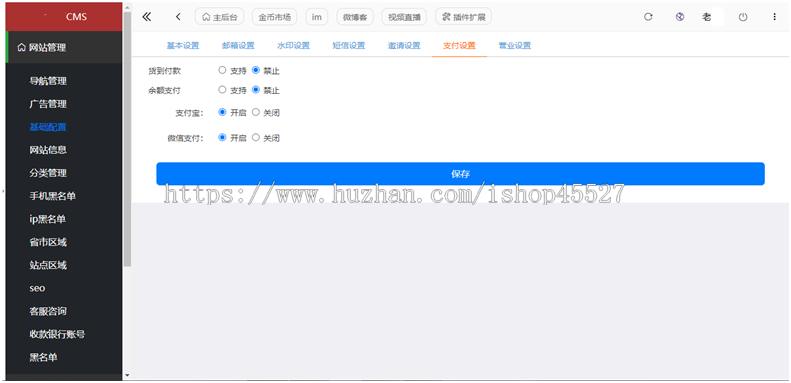The image size is (791, 383).
Task: Open the 金币市场 page
Action: pos(274,17)
